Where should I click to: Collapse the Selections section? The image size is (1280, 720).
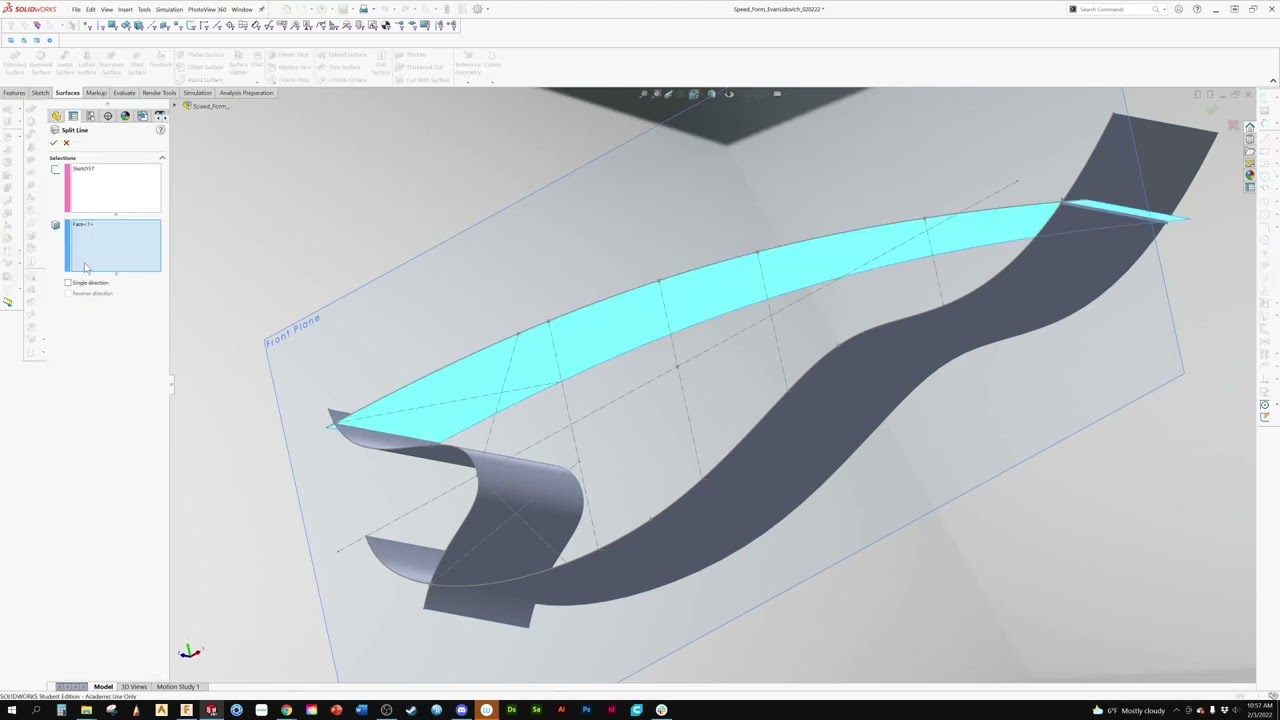coord(162,158)
